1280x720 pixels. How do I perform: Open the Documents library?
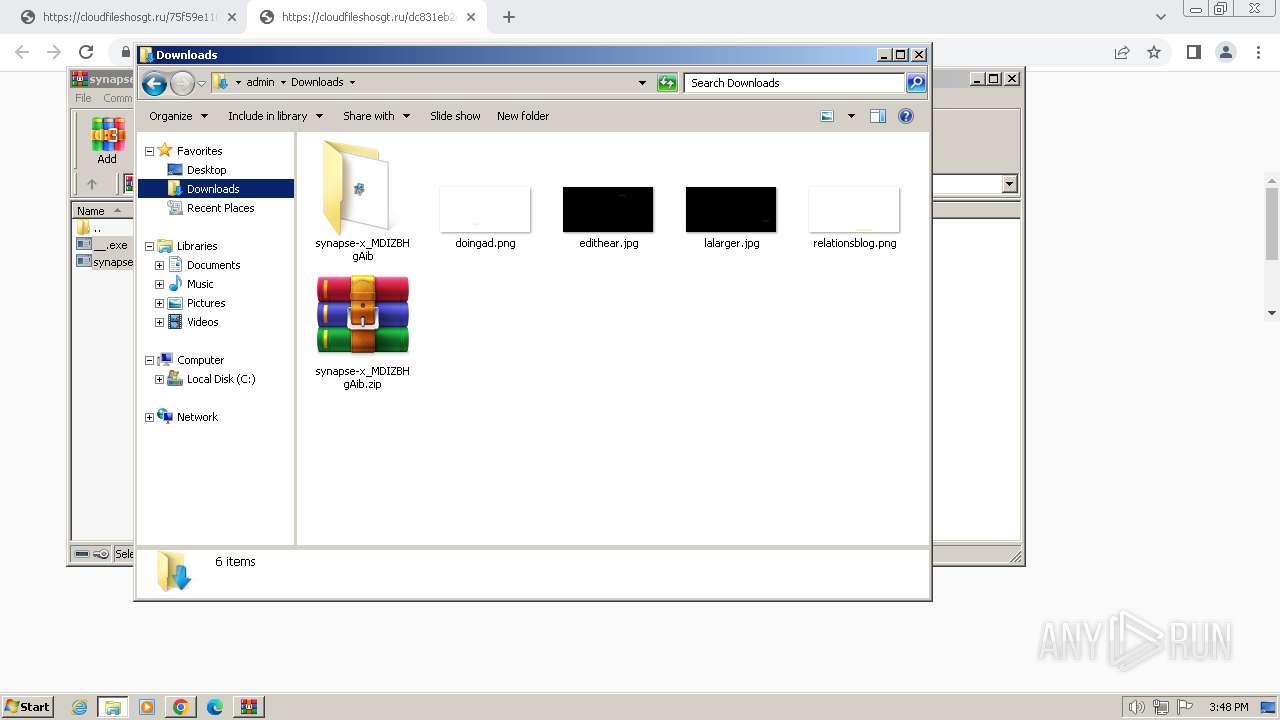coord(213,265)
